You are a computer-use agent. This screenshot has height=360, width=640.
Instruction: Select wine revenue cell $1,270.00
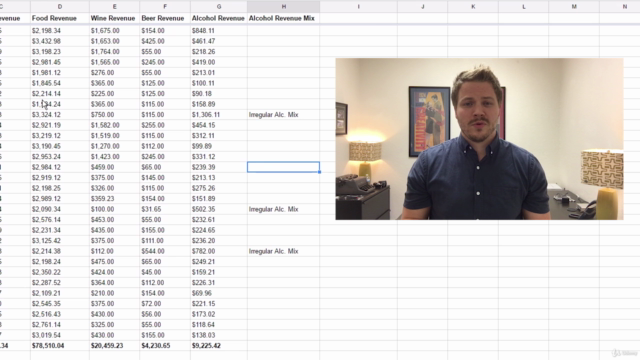tap(114, 146)
